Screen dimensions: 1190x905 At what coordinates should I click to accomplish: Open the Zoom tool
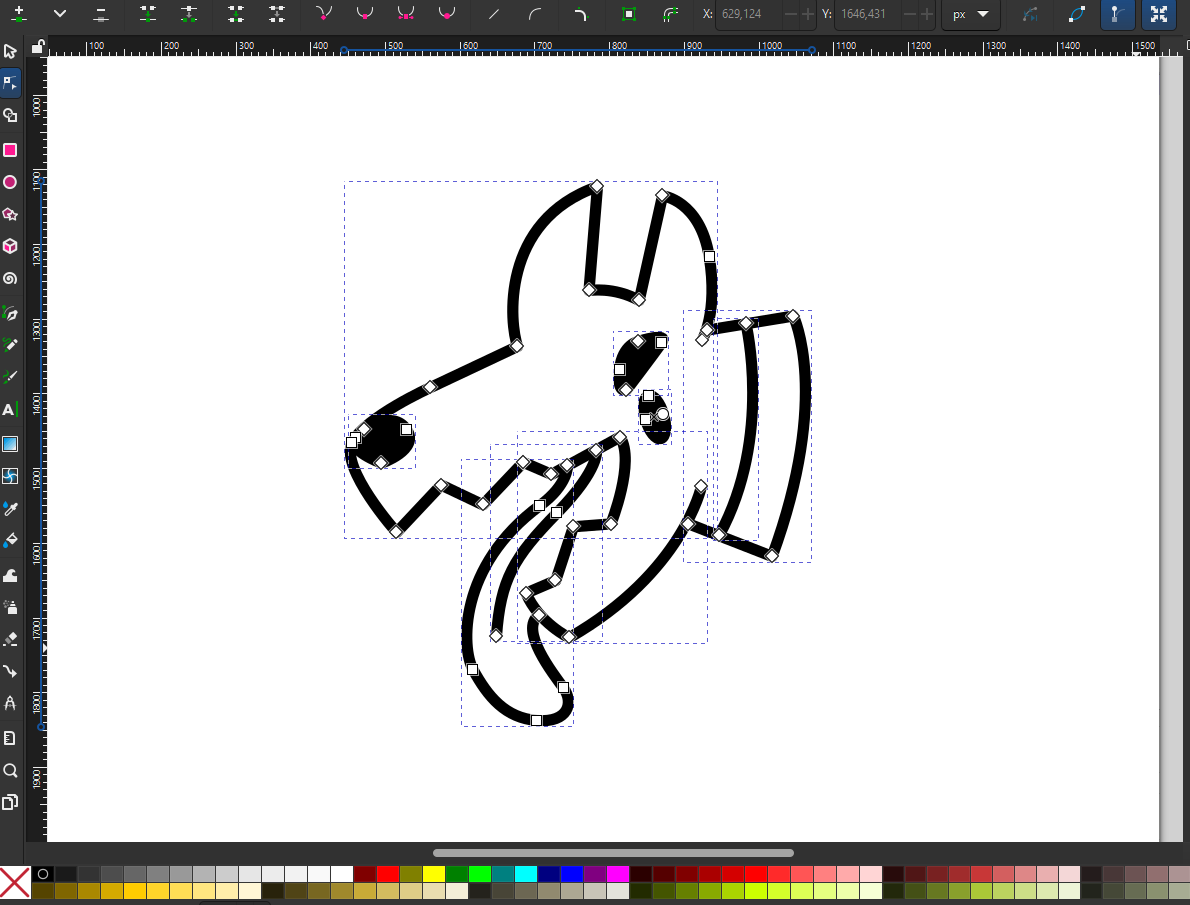point(10,770)
